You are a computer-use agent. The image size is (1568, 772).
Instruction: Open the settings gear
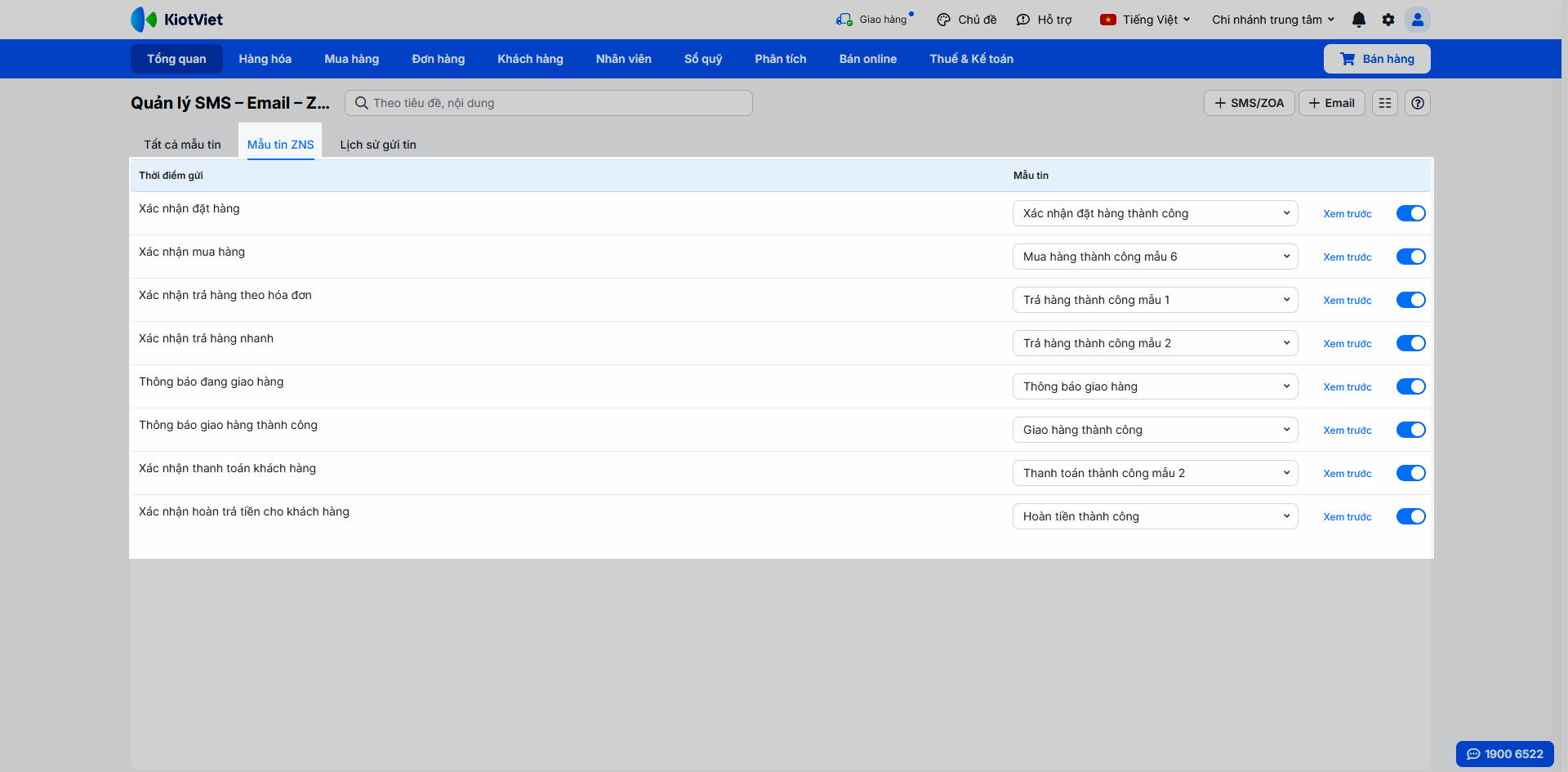tap(1388, 20)
